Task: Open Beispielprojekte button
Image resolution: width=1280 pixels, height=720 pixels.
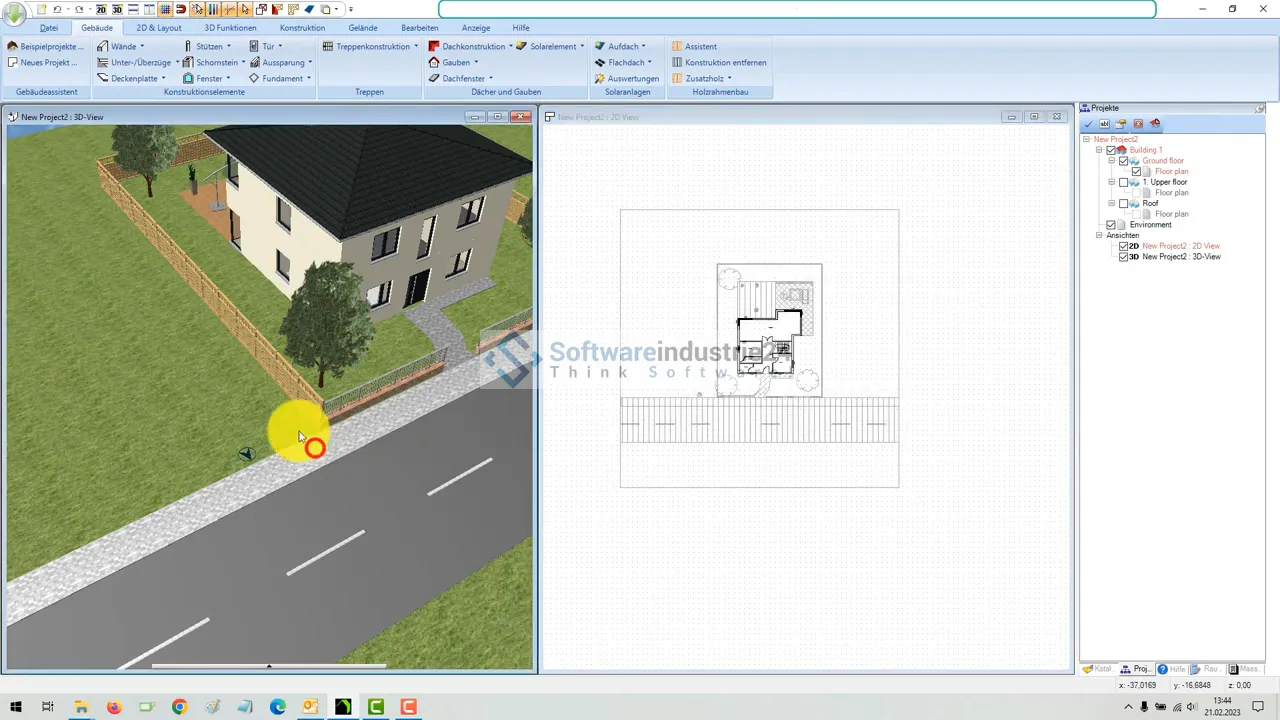Action: pyautogui.click(x=46, y=46)
